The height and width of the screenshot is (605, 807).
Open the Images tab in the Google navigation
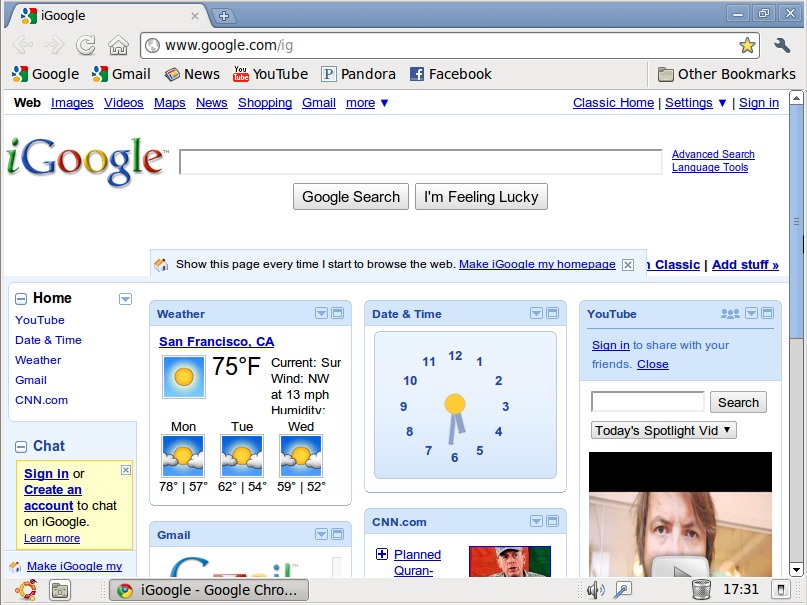point(72,103)
